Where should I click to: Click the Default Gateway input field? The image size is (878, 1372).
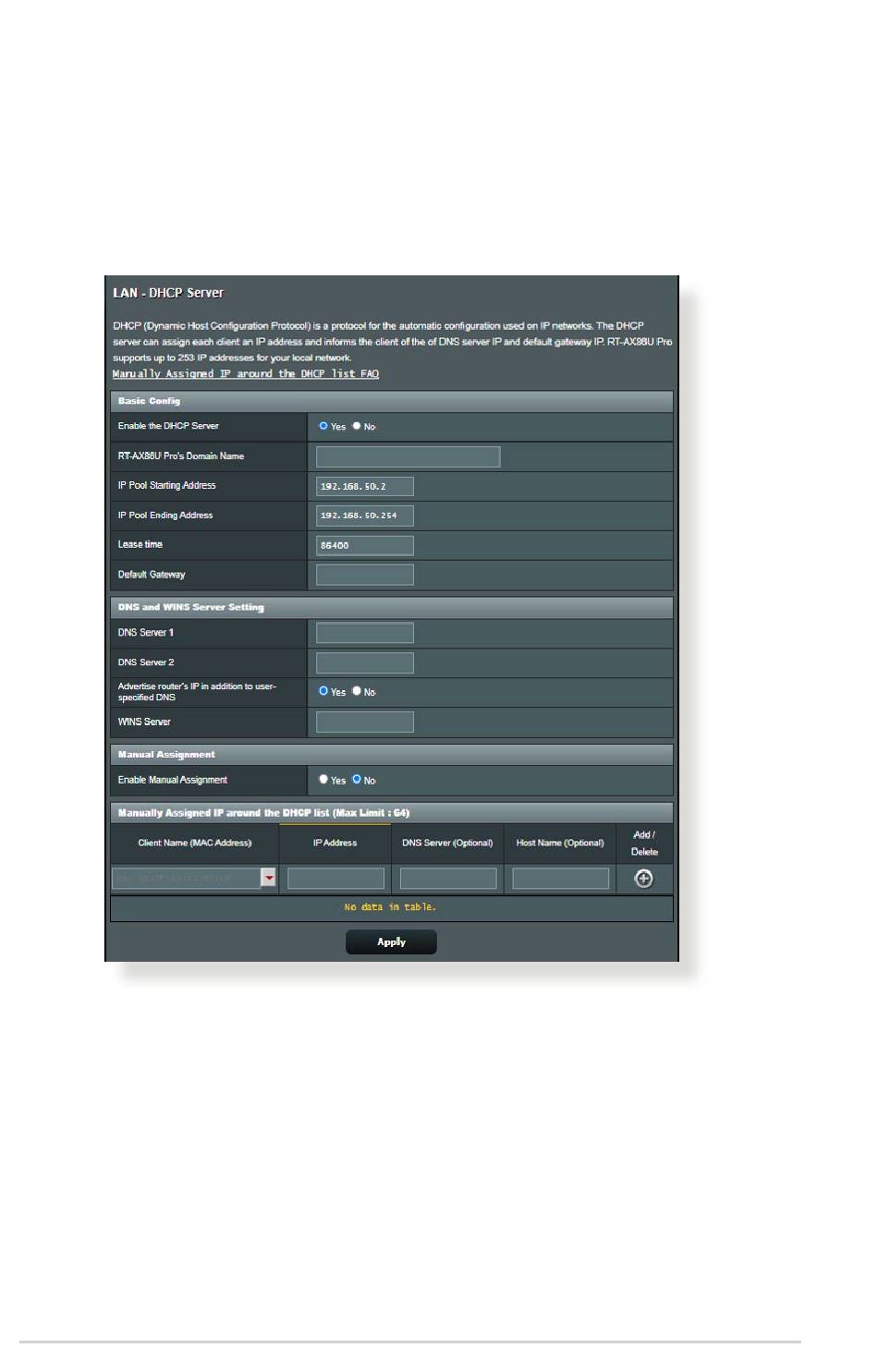pyautogui.click(x=364, y=575)
